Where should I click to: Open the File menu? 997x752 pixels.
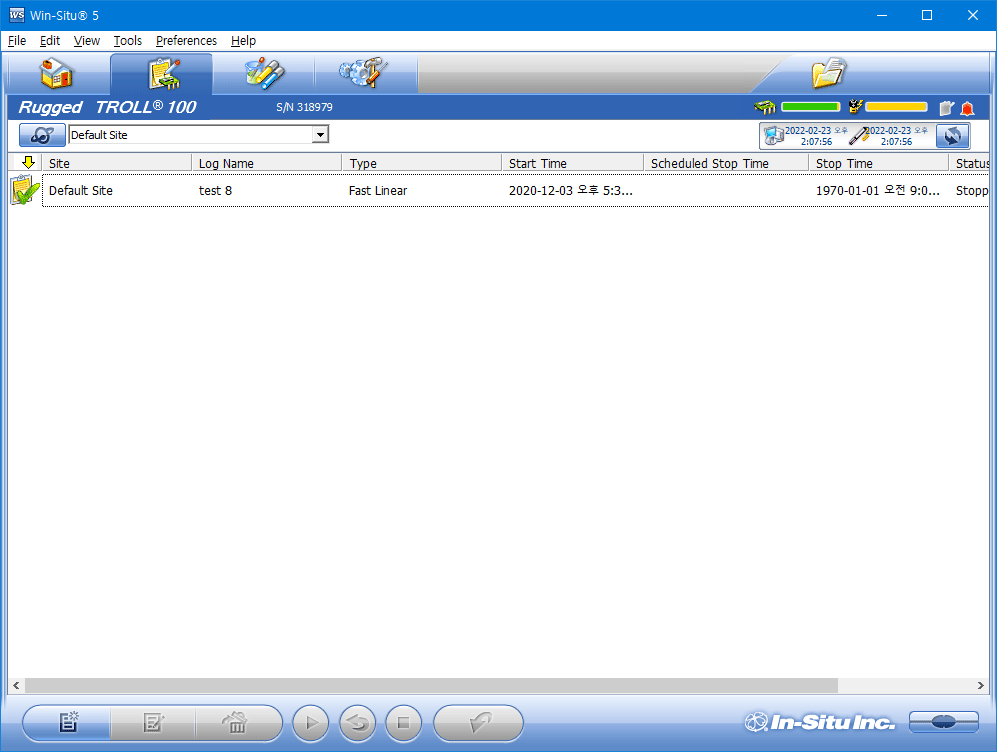(17, 41)
